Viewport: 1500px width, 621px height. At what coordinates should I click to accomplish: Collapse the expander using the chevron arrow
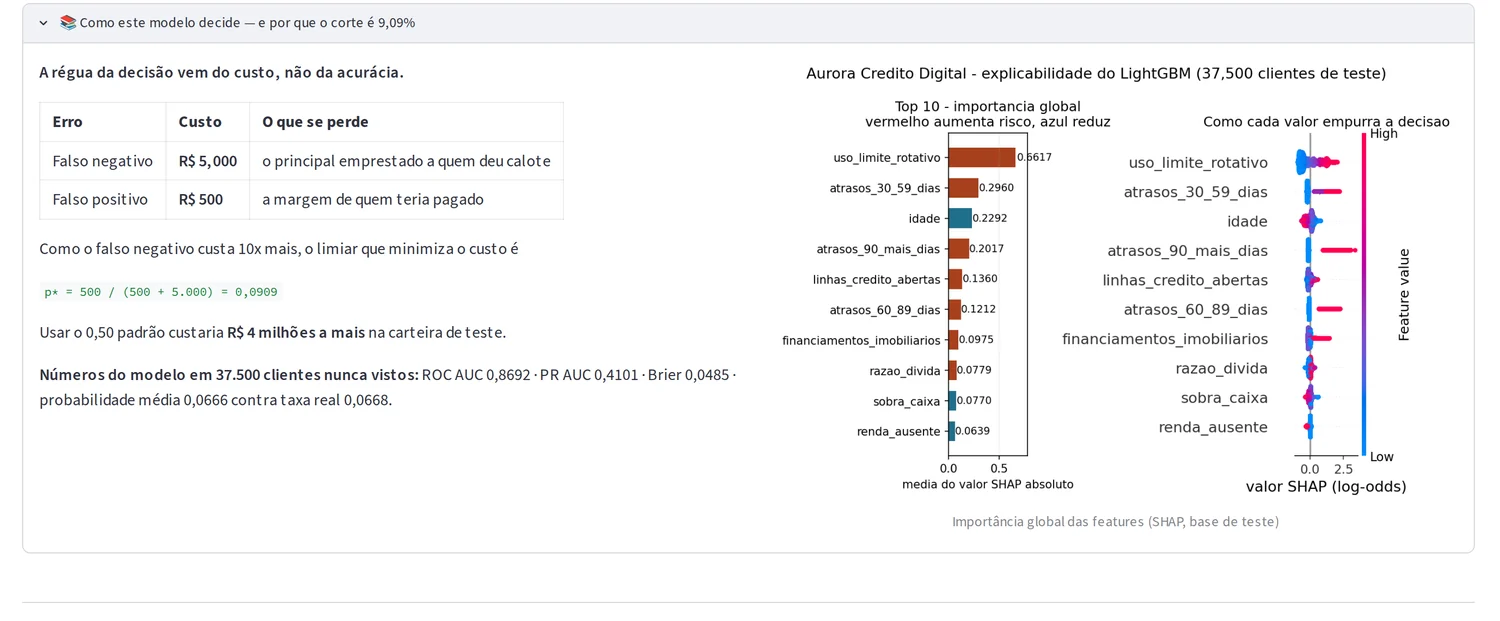[x=43, y=23]
